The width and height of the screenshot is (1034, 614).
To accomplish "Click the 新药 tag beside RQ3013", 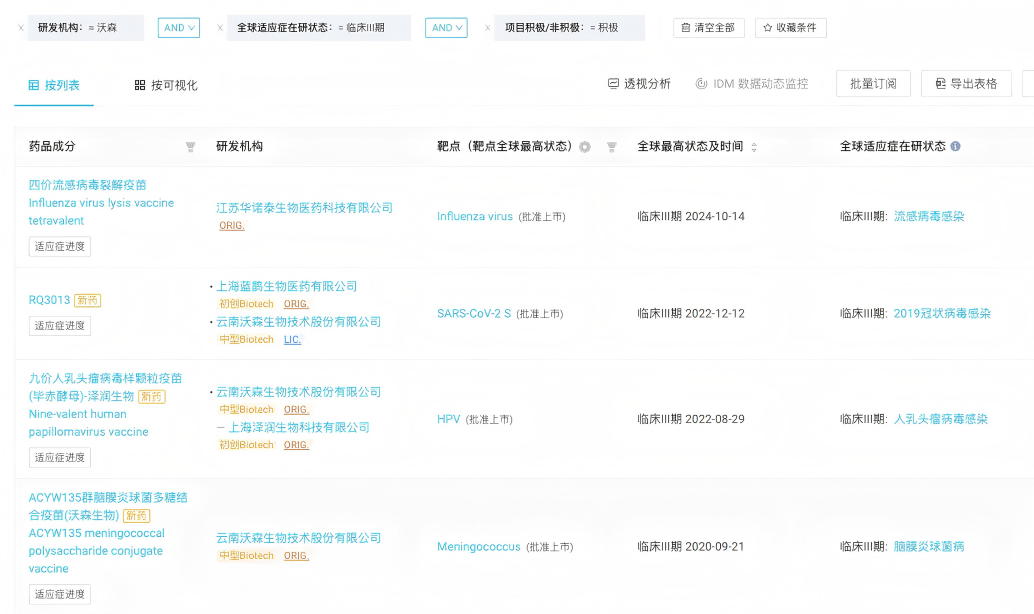I will coord(87,301).
